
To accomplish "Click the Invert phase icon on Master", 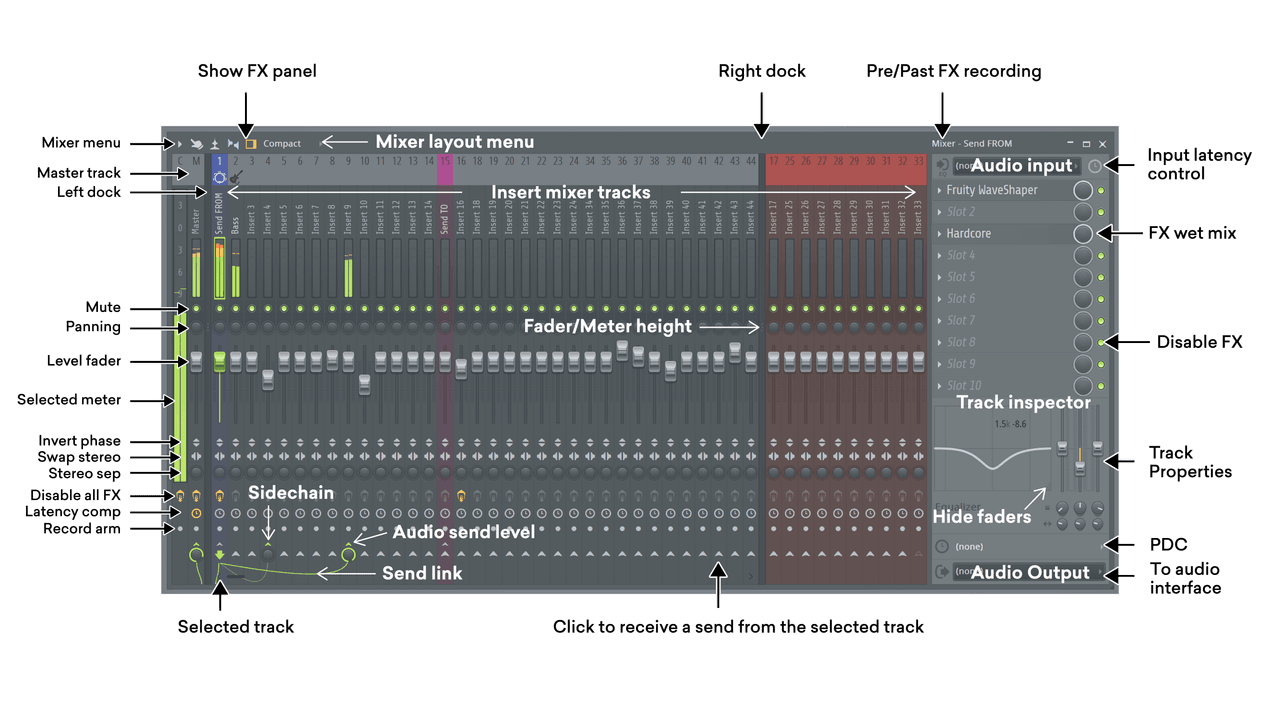I will click(x=196, y=441).
